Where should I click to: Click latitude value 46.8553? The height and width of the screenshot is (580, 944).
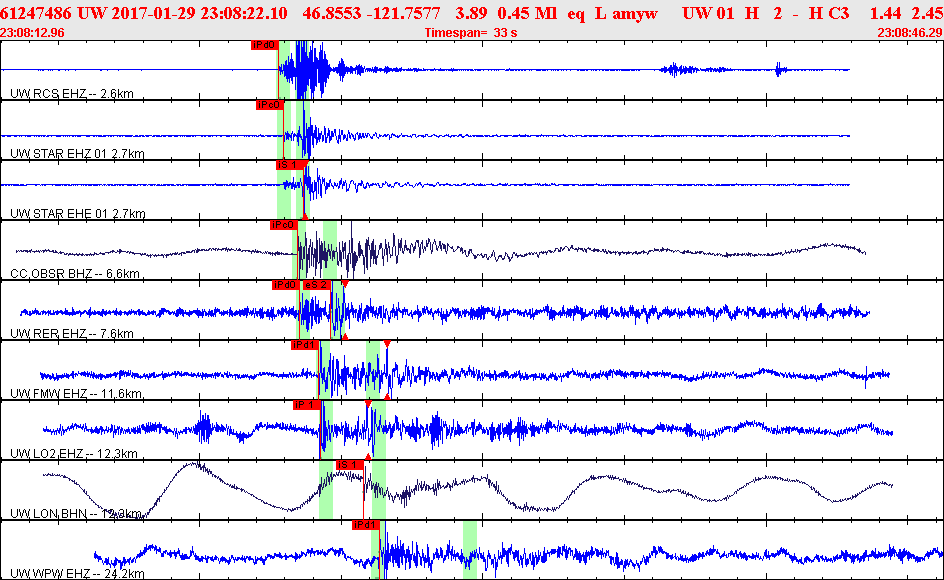[332, 13]
